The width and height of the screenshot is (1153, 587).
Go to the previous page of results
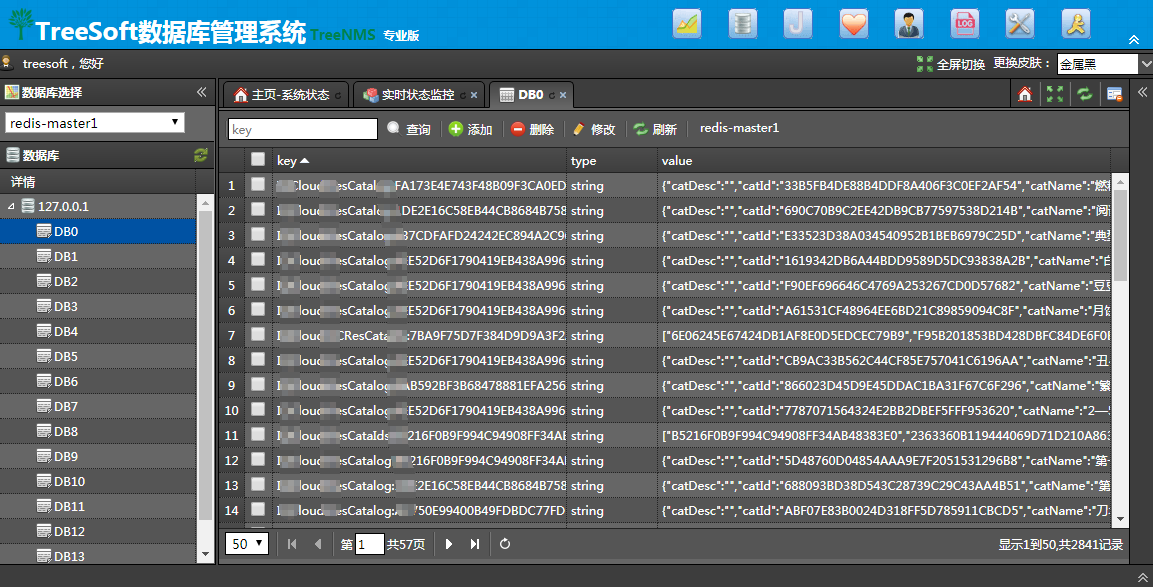(318, 544)
